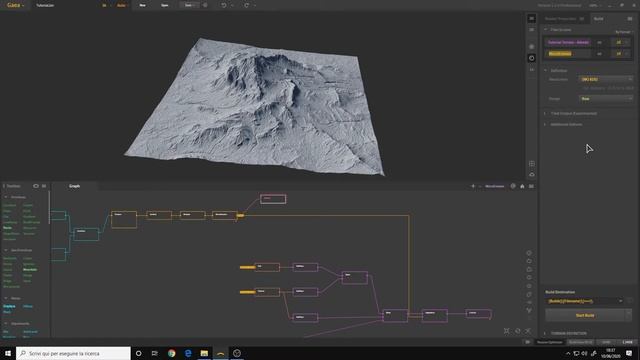Select the highlighted Mountain item in Toolbox
The width and height of the screenshot is (640, 360).
coord(30,269)
